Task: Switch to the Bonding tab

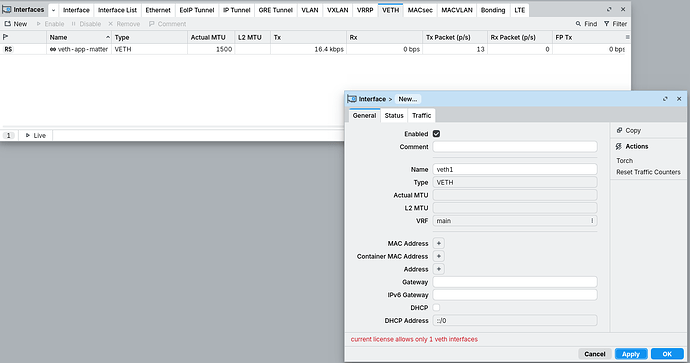Action: (493, 10)
